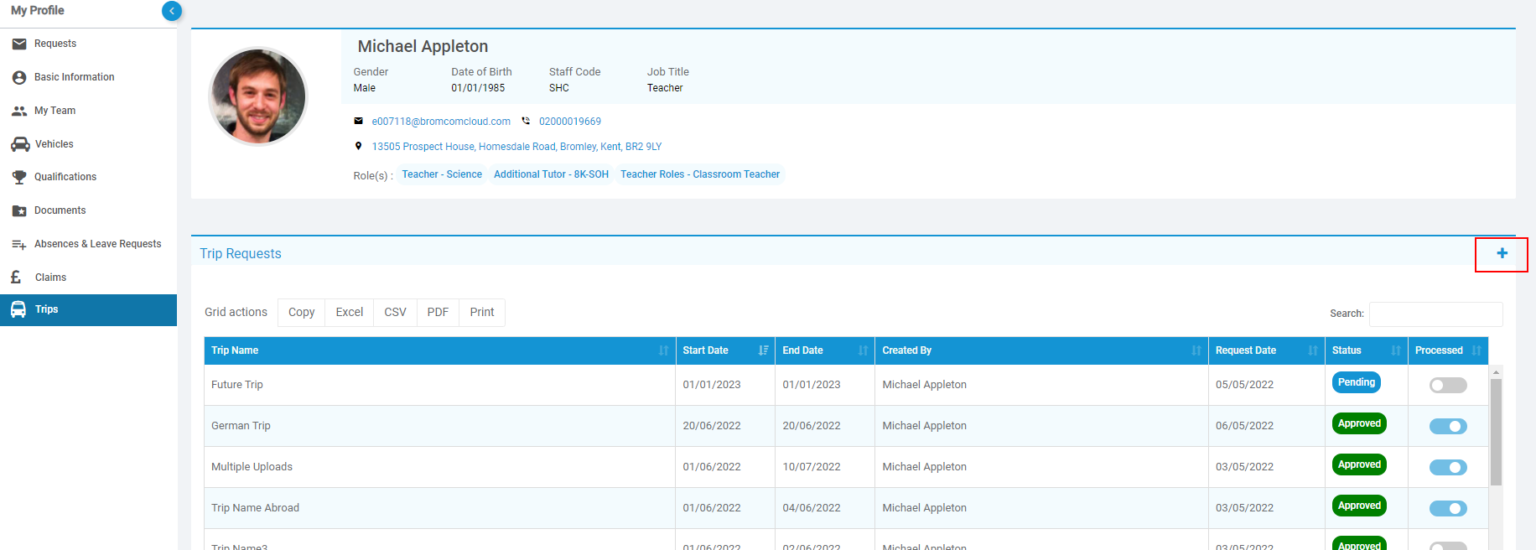Click the Documents folder icon
1536x550 pixels.
(19, 211)
